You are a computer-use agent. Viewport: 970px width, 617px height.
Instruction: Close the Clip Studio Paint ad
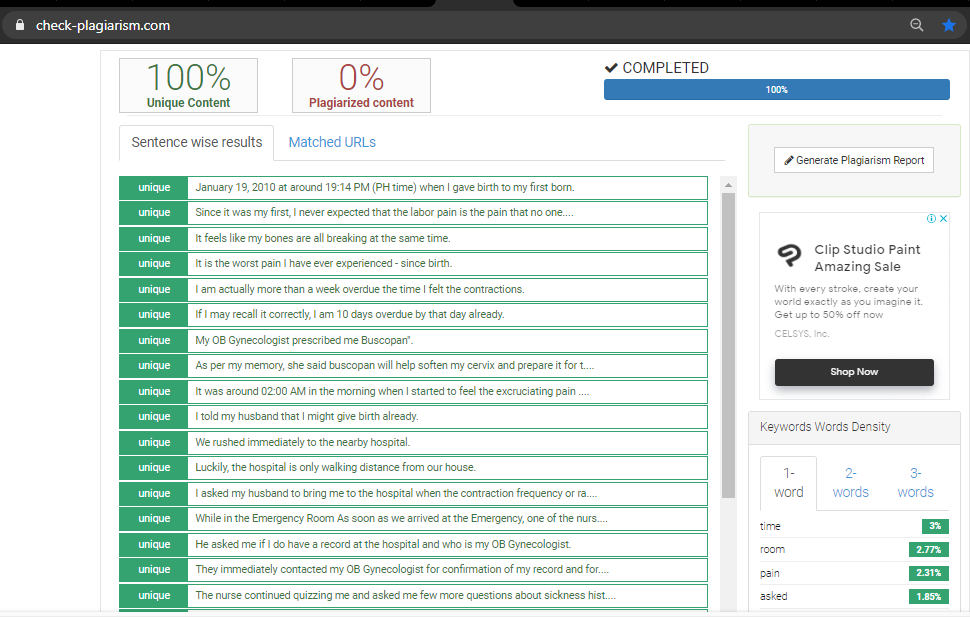[943, 218]
